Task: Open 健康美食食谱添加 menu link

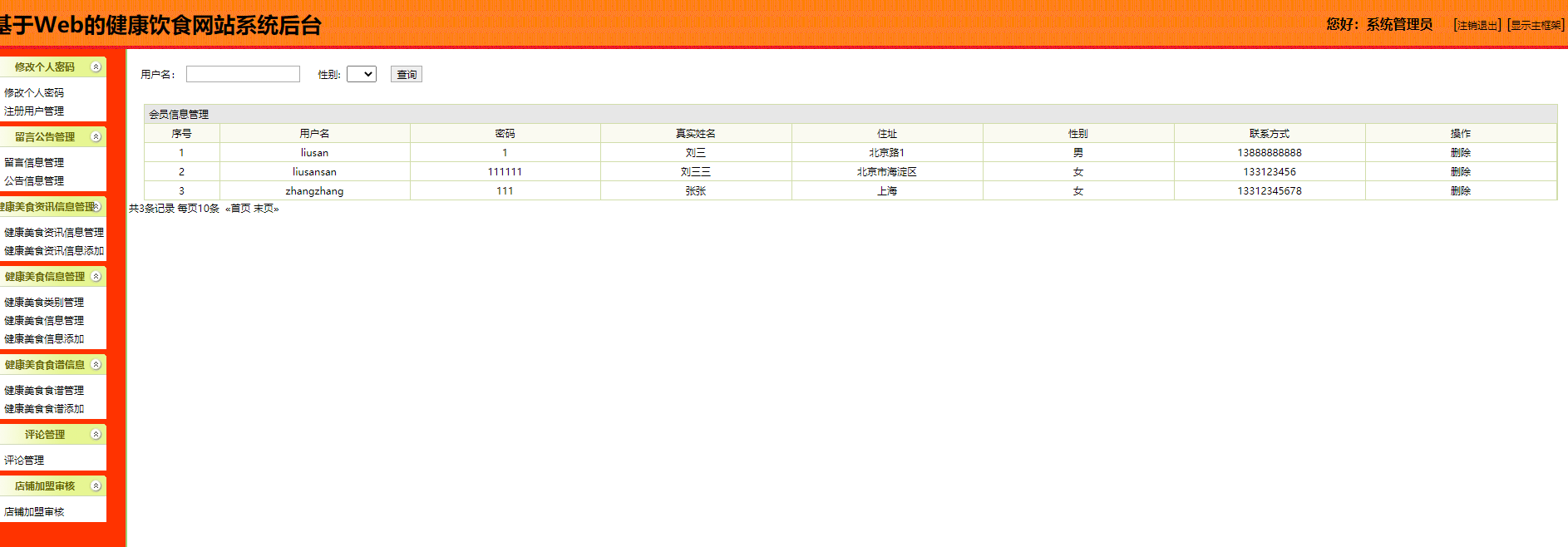Action: tap(44, 408)
